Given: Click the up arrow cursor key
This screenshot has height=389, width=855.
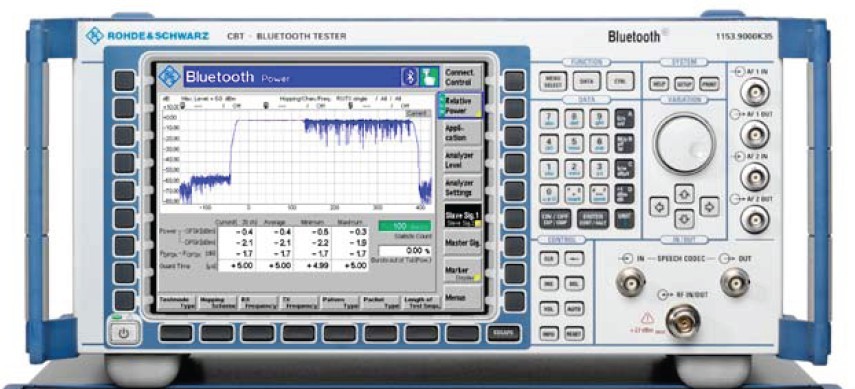Looking at the screenshot, I should 684,193.
